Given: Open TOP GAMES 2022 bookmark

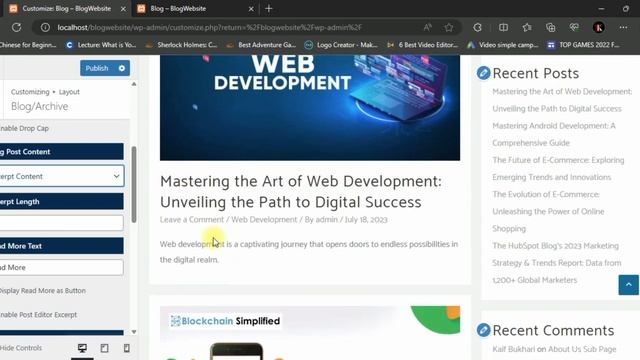Looking at the screenshot, I should pyautogui.click(x=584, y=45).
